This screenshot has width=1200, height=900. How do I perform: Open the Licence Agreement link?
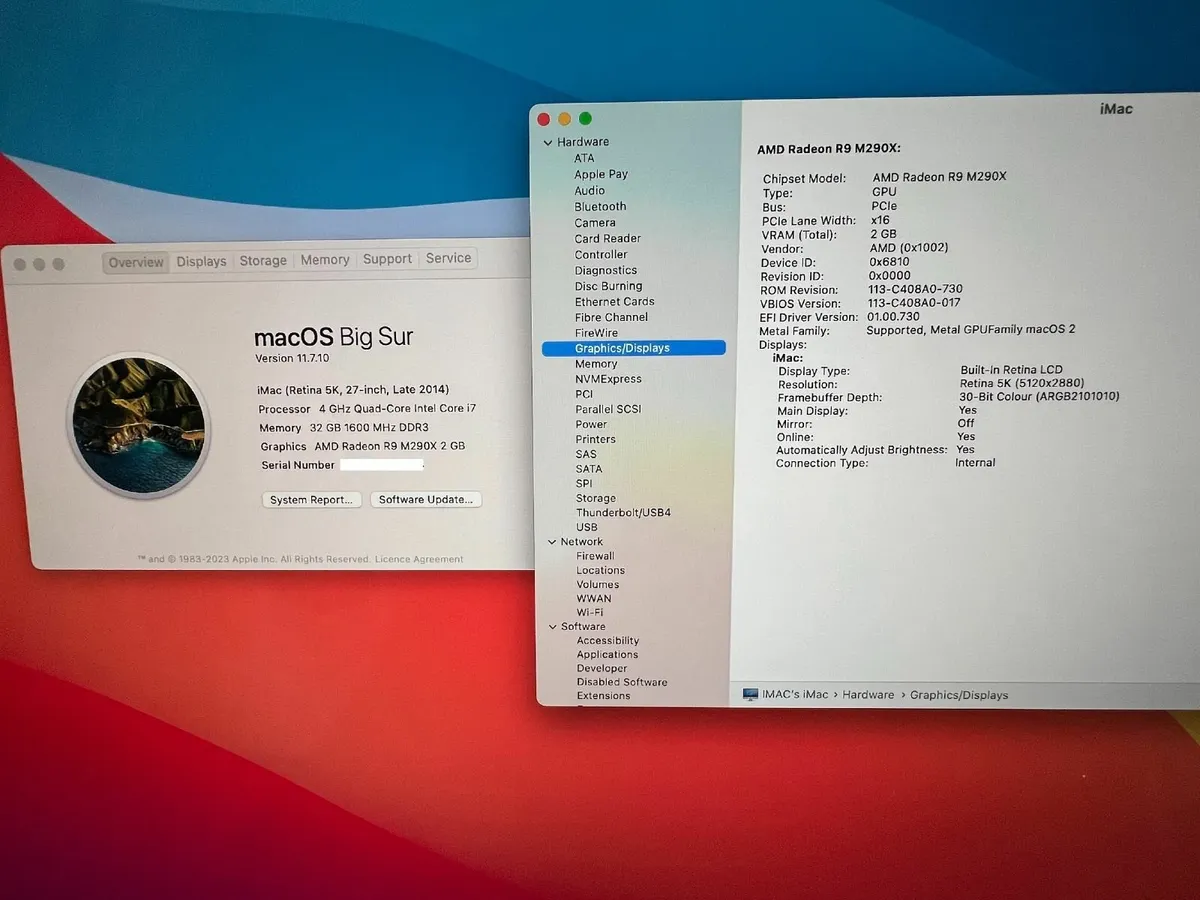(x=419, y=559)
